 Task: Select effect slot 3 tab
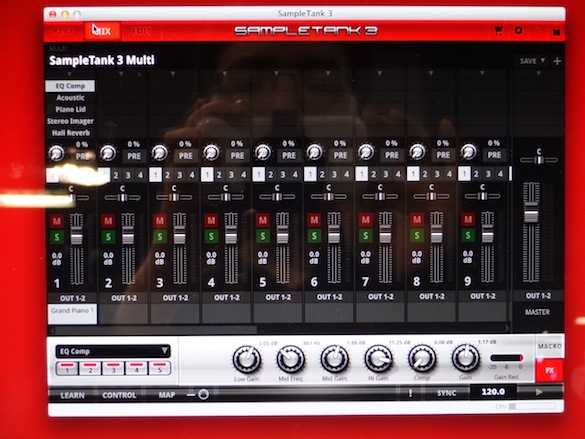tap(113, 368)
